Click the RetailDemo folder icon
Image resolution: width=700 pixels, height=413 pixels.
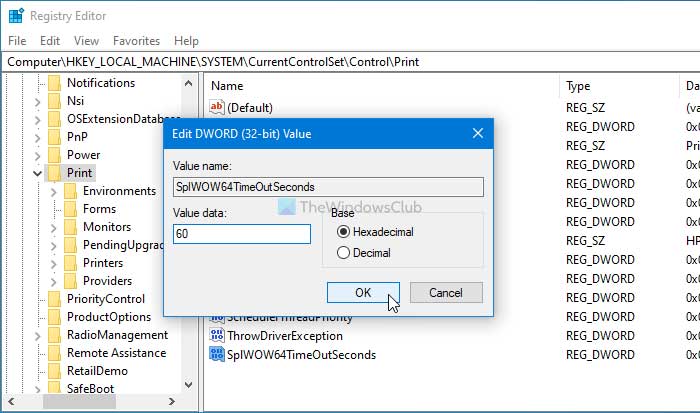[54, 371]
